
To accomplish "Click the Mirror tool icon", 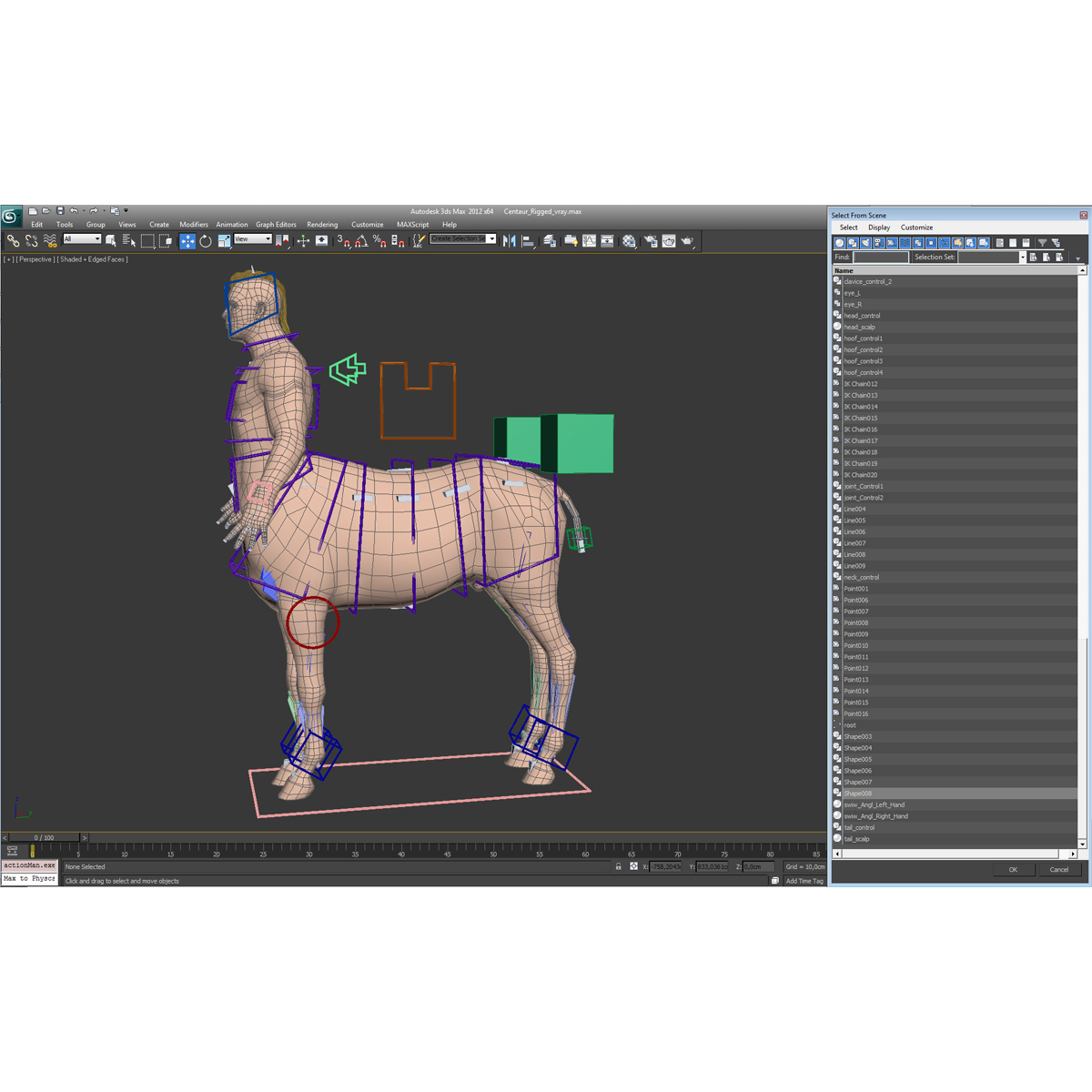I will click(x=508, y=240).
